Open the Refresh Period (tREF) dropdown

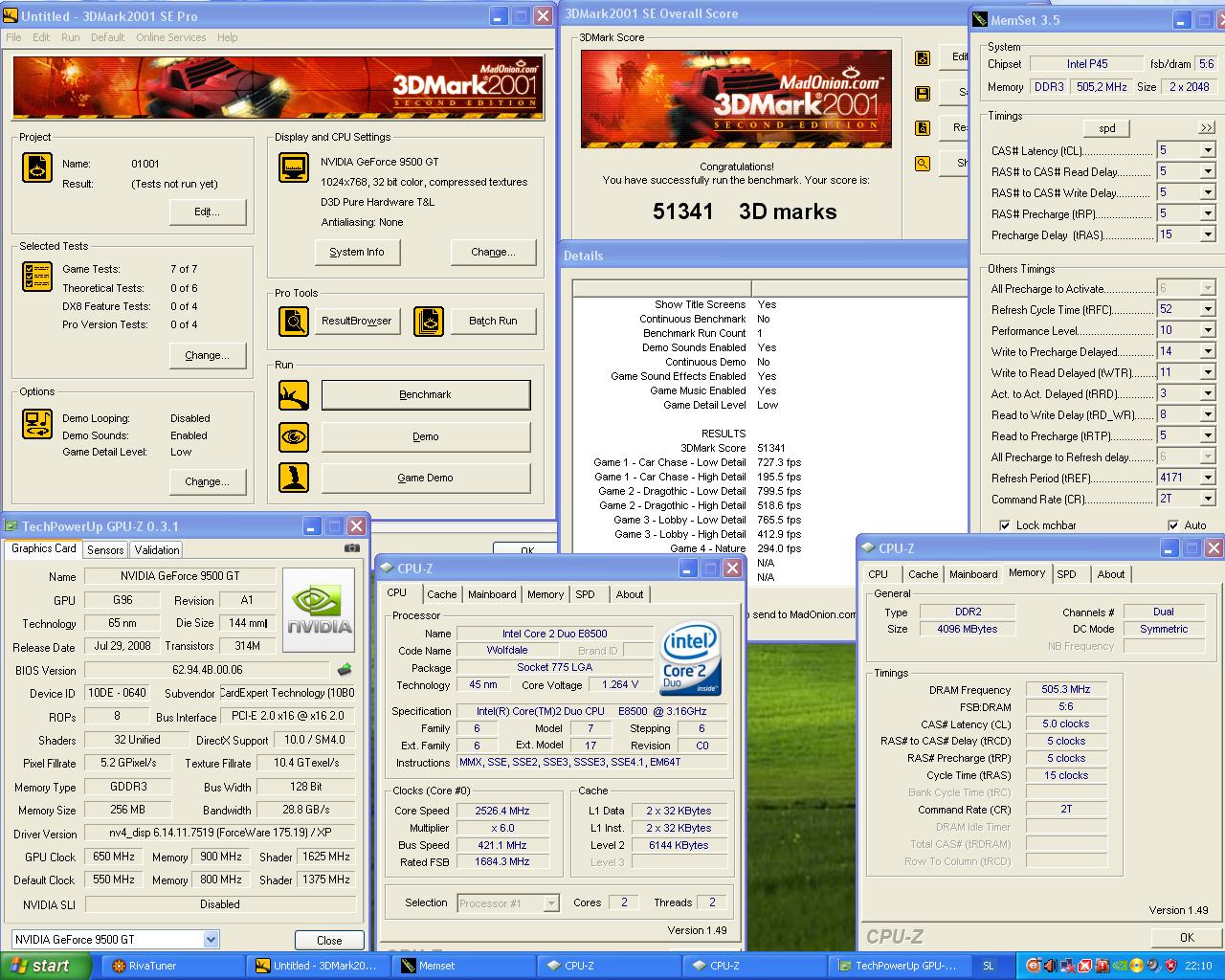(1208, 478)
